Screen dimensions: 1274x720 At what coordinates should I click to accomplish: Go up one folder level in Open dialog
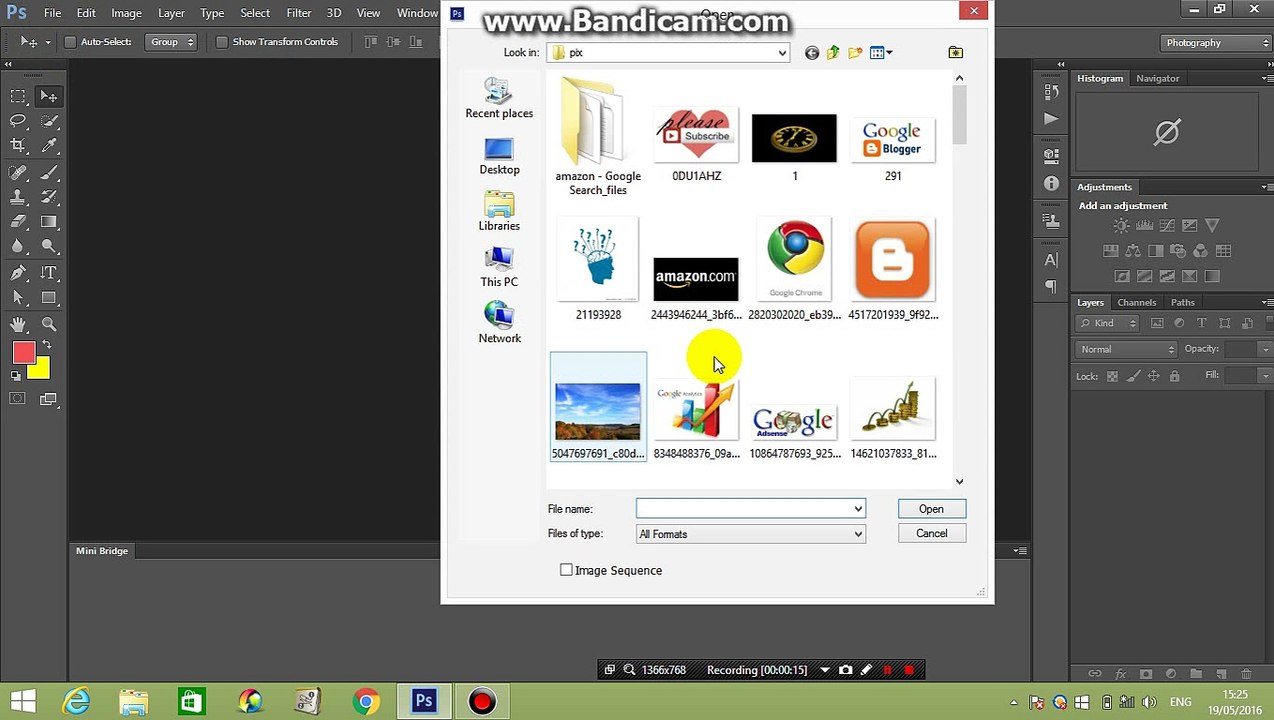(x=833, y=52)
